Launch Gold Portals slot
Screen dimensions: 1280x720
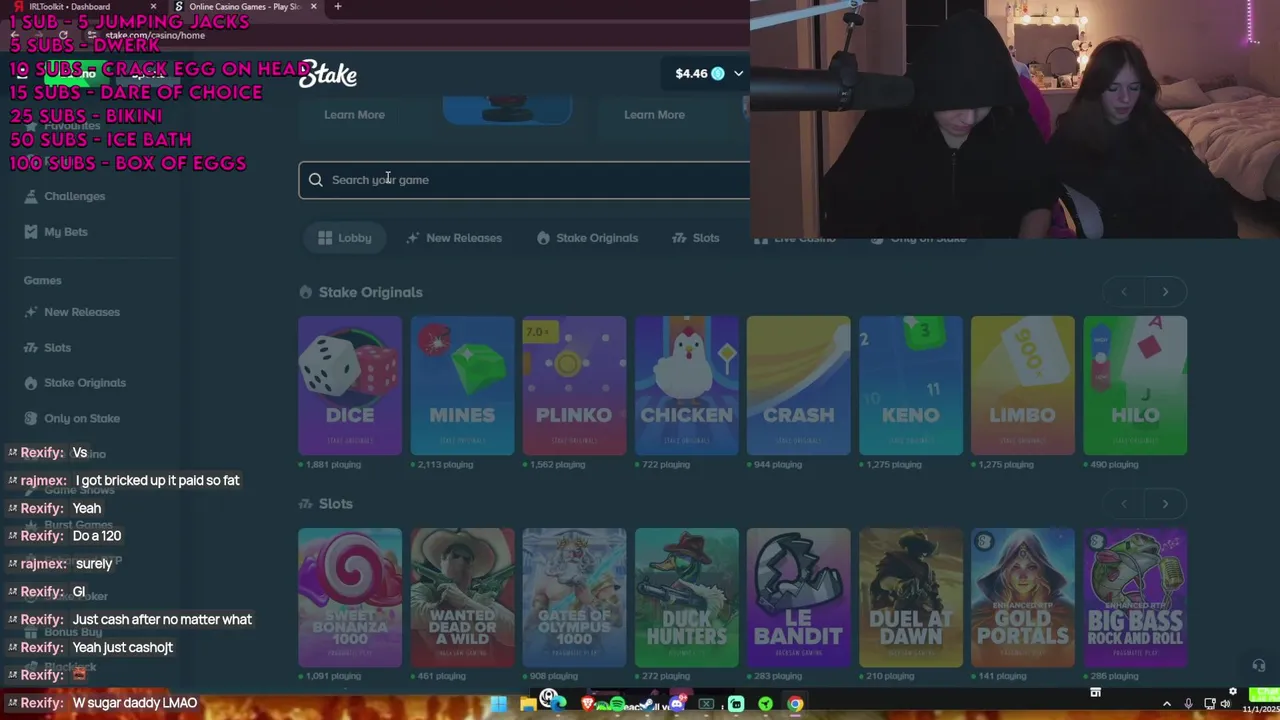(1022, 597)
